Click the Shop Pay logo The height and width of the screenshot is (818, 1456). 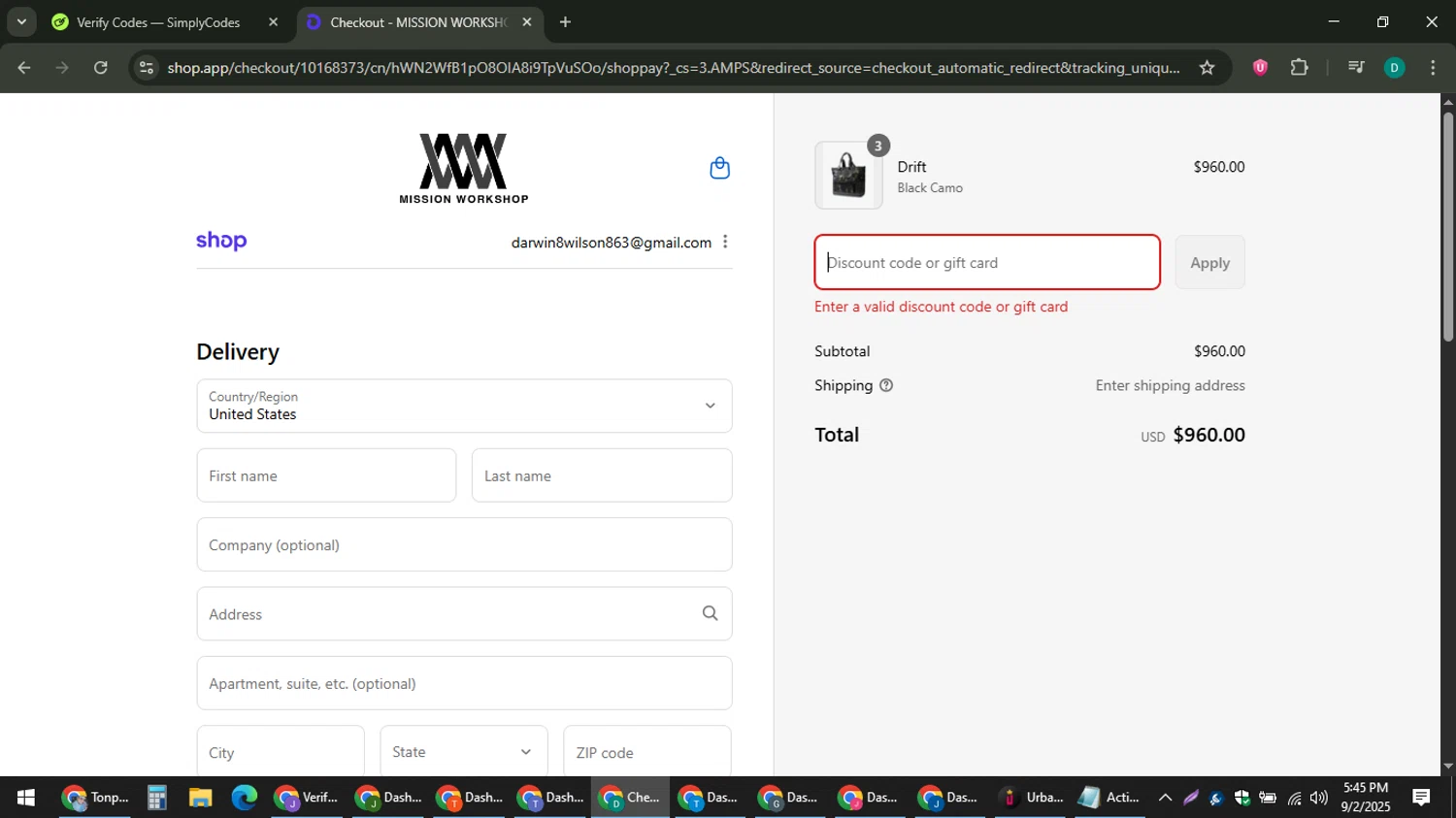[221, 241]
